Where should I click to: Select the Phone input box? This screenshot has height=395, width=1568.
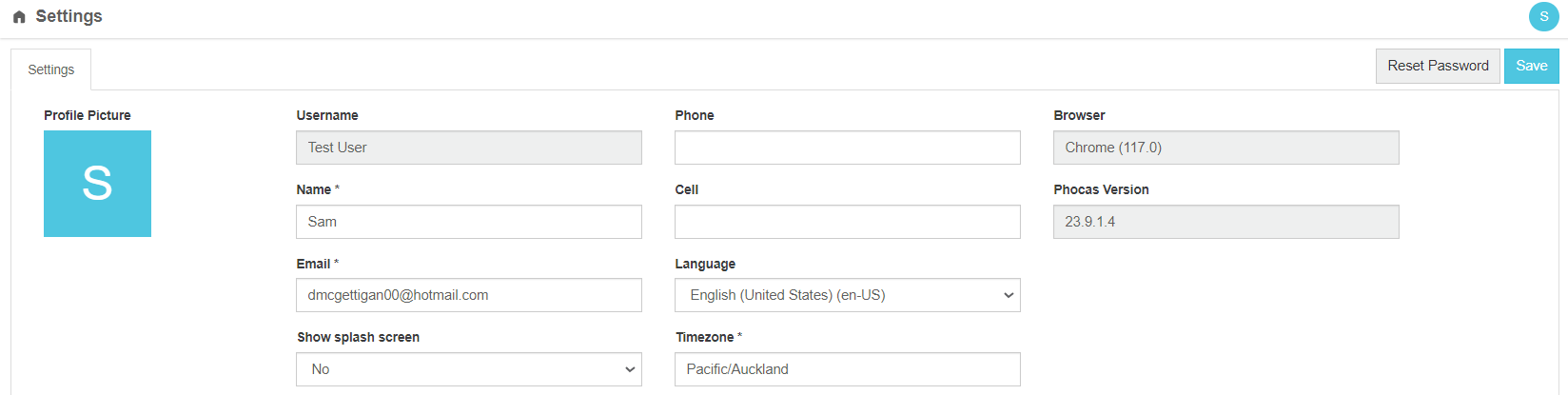click(848, 148)
